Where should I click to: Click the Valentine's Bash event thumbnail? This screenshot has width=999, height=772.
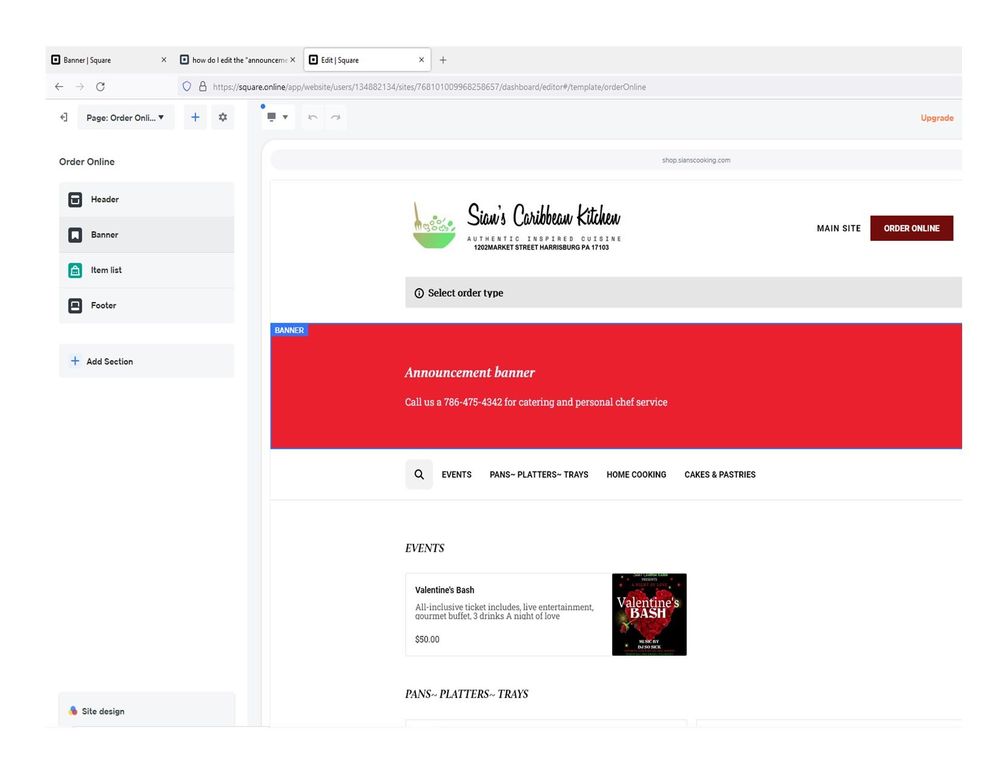point(649,615)
